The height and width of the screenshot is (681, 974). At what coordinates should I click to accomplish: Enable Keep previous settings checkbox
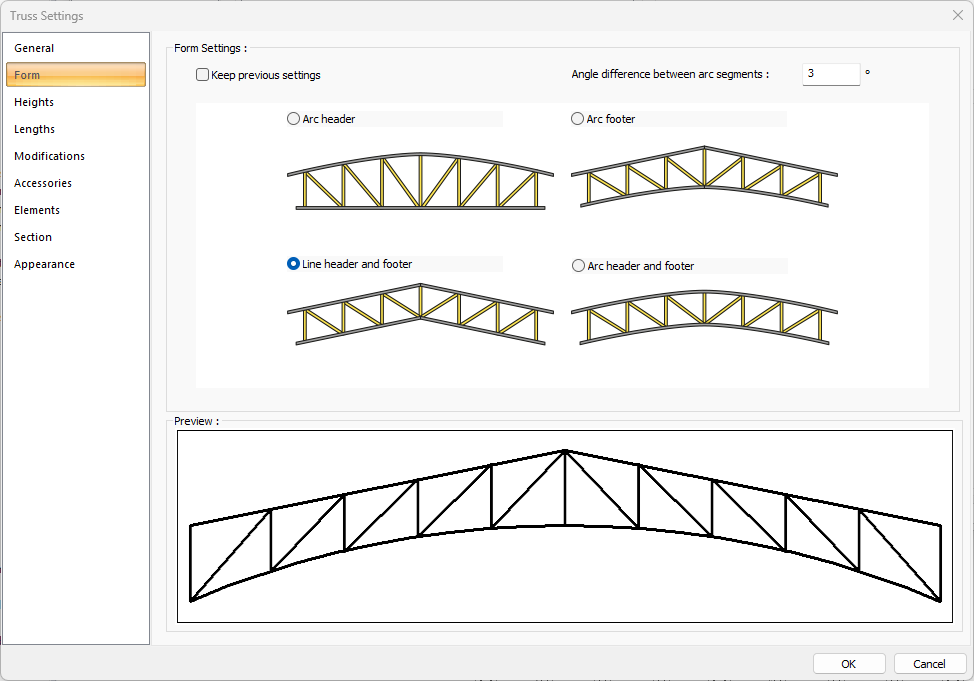(x=203, y=75)
